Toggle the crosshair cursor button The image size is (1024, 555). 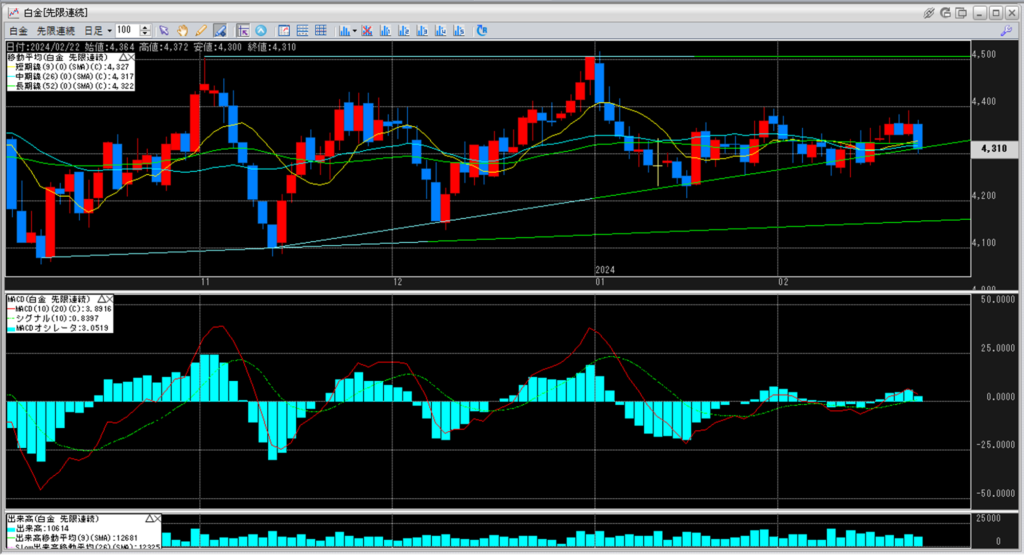(243, 31)
